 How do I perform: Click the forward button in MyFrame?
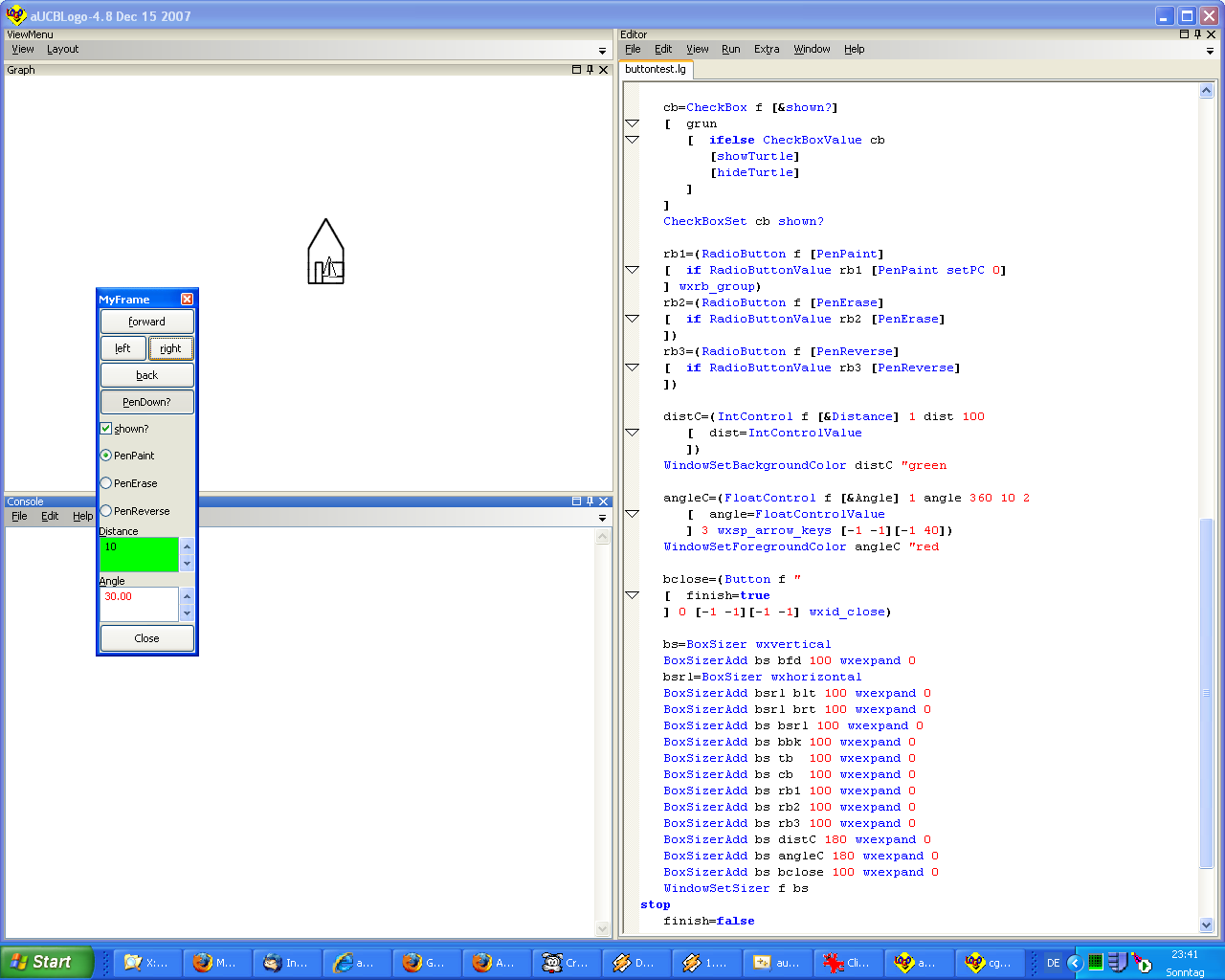coord(147,322)
